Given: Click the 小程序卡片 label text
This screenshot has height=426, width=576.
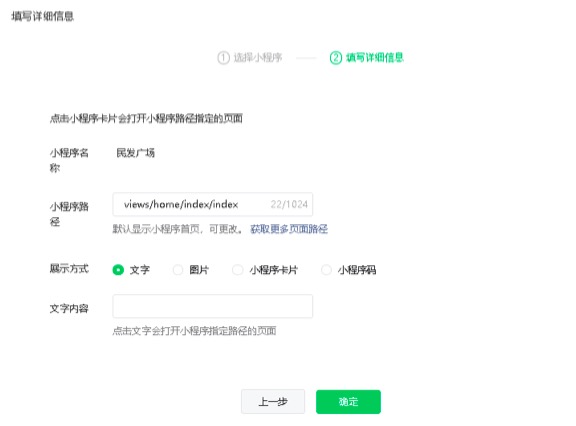Looking at the screenshot, I should [274, 270].
